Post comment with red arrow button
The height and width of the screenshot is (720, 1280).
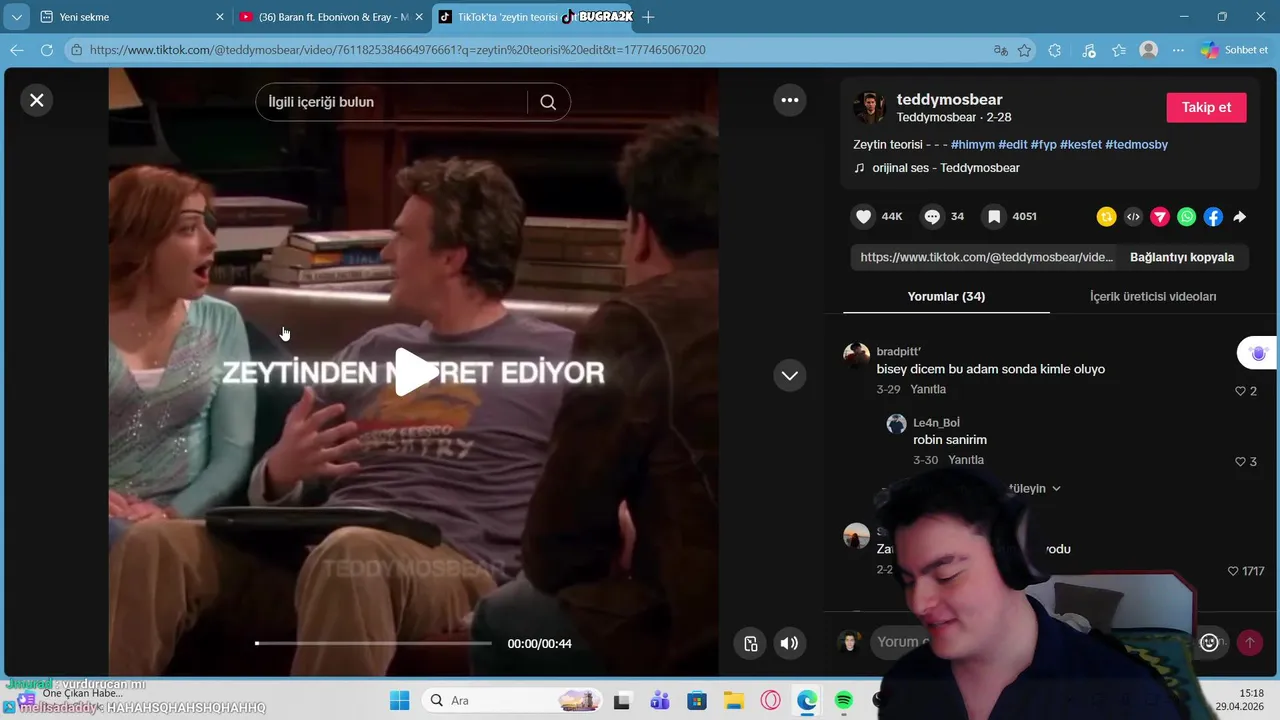pyautogui.click(x=1249, y=643)
